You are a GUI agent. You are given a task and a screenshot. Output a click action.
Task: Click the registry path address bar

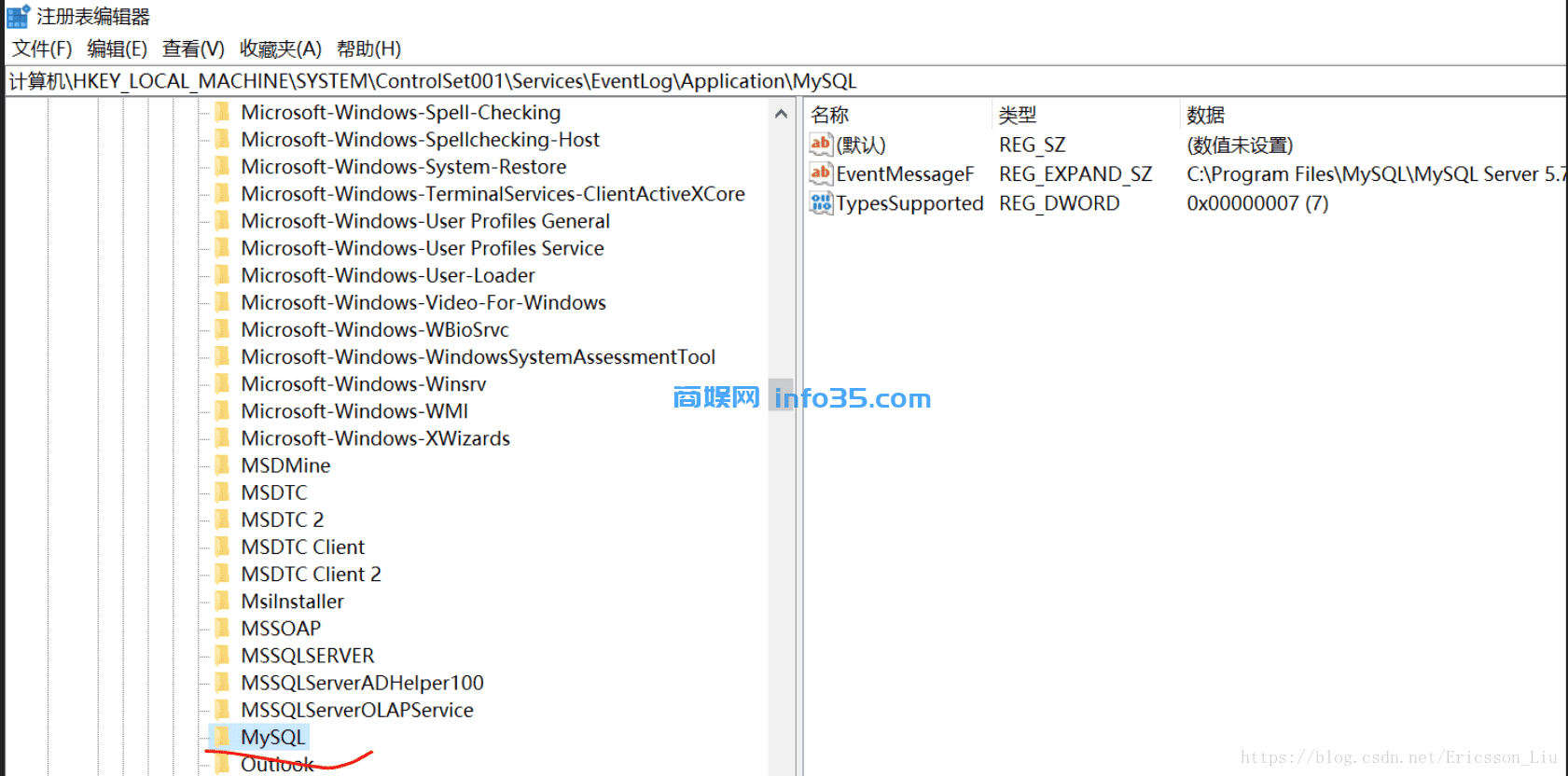pyautogui.click(x=785, y=81)
